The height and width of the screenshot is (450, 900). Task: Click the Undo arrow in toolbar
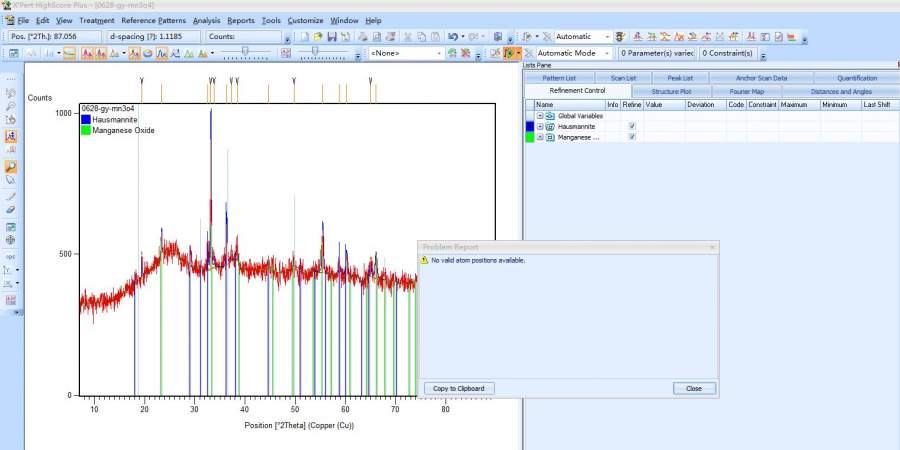pyautogui.click(x=452, y=37)
